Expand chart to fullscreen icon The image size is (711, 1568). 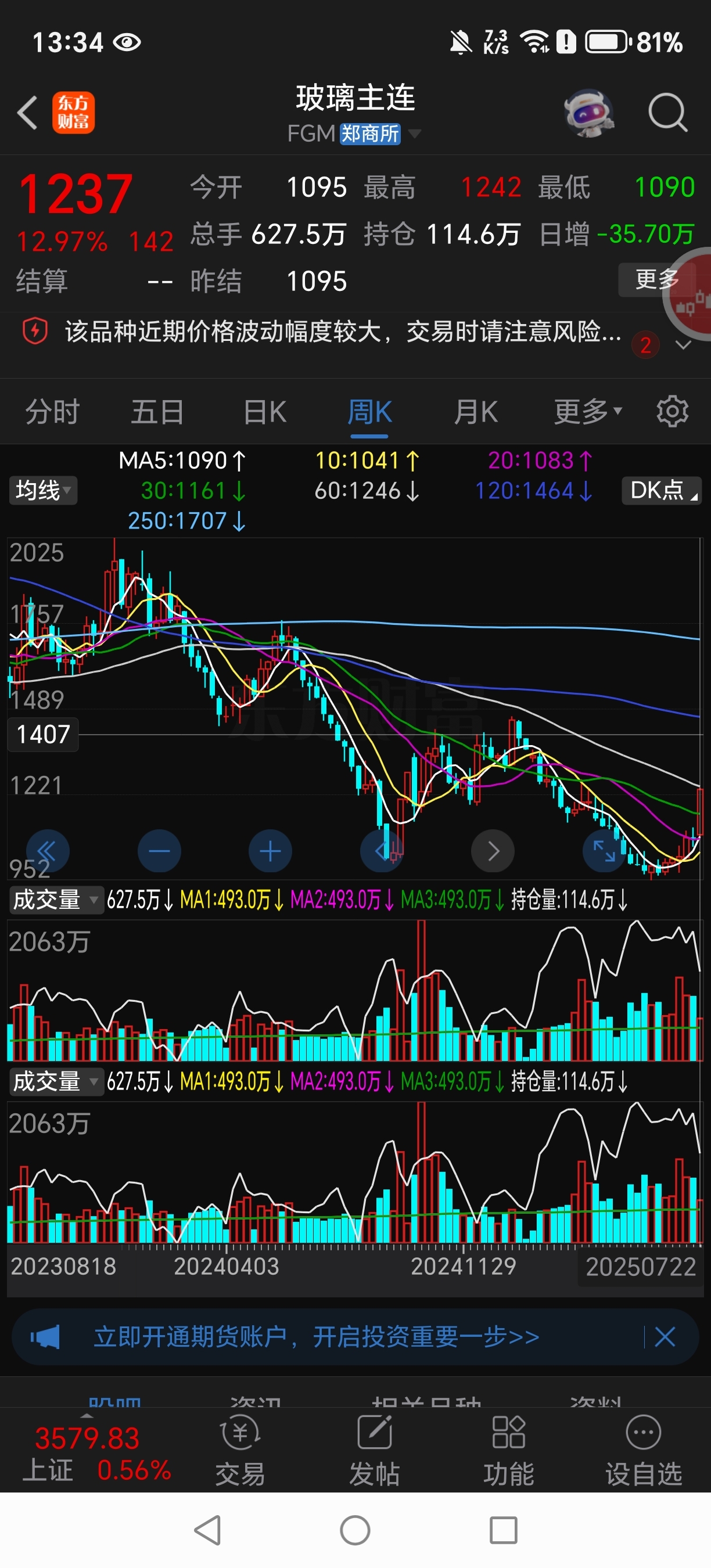[605, 850]
